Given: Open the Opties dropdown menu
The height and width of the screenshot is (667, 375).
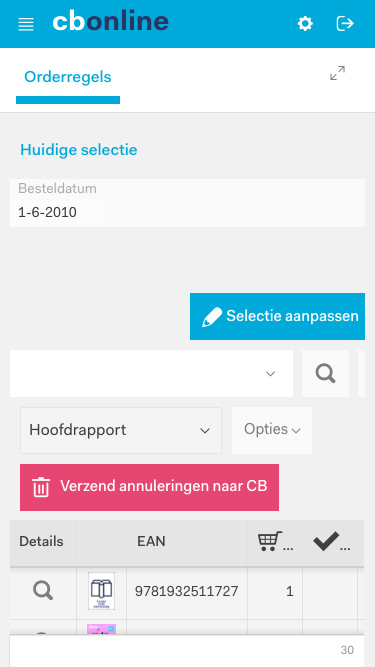Looking at the screenshot, I should (x=272, y=430).
